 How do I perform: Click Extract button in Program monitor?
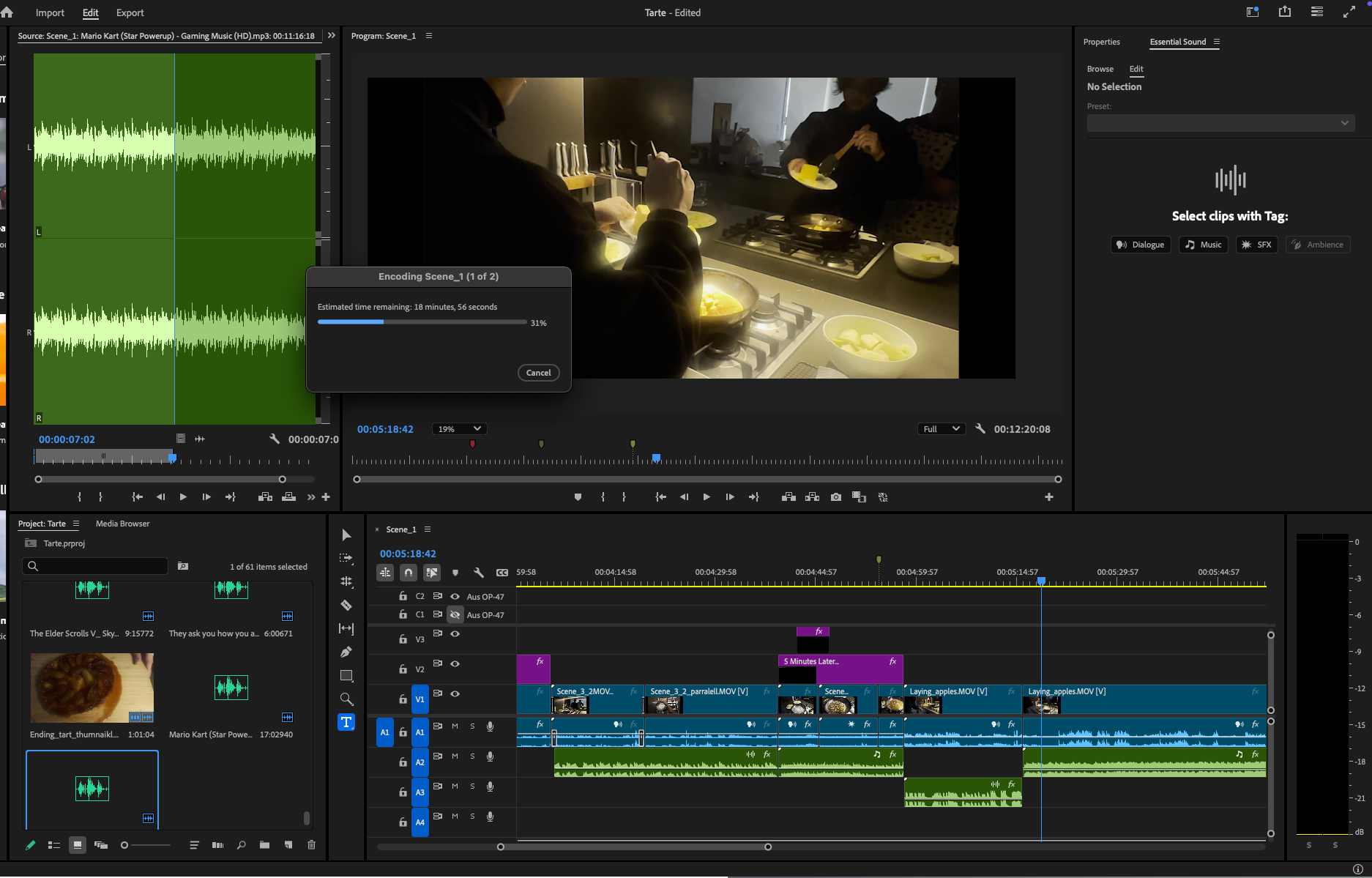pyautogui.click(x=812, y=497)
